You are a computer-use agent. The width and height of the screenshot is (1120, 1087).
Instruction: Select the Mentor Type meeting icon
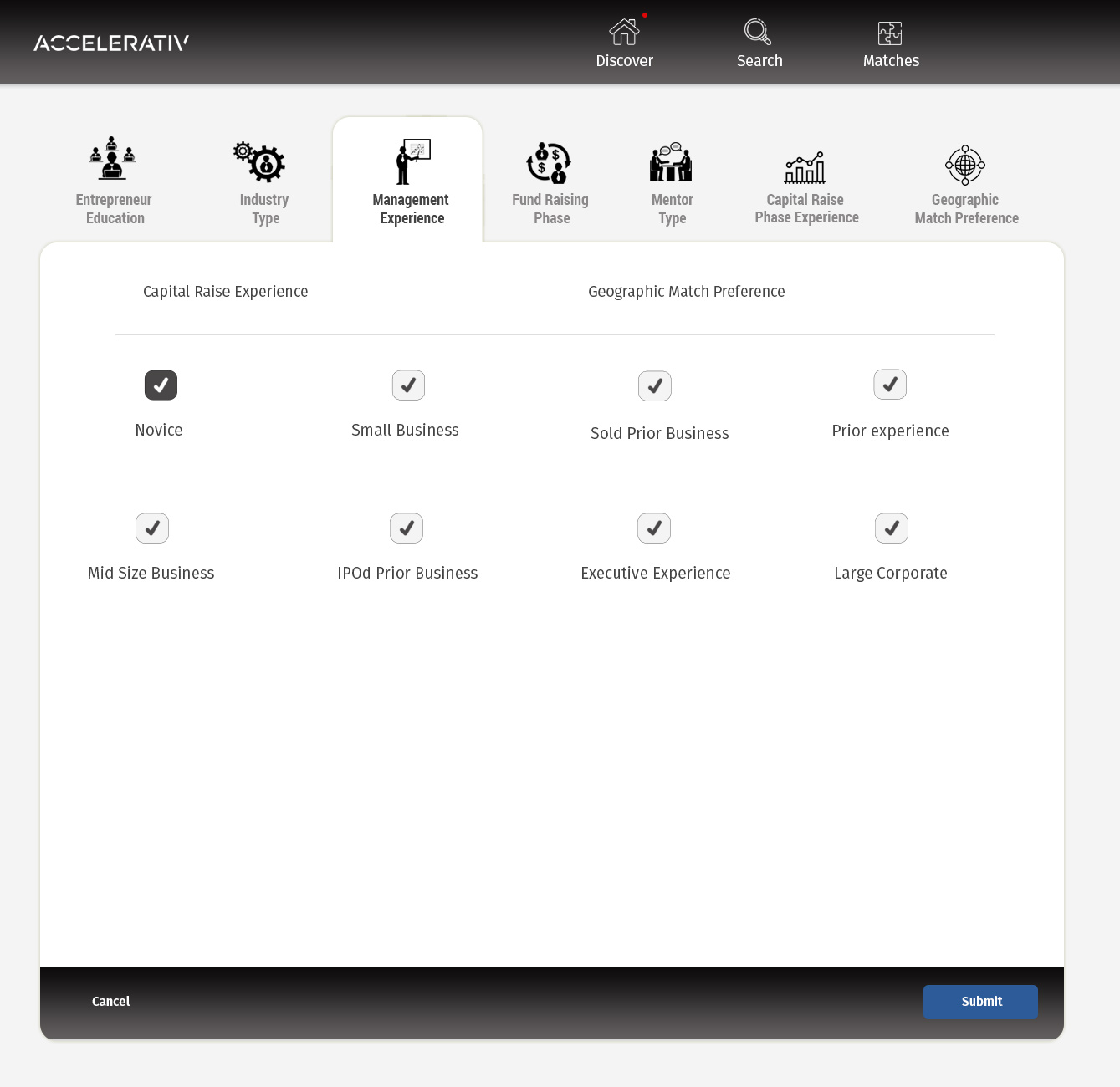coord(671,162)
